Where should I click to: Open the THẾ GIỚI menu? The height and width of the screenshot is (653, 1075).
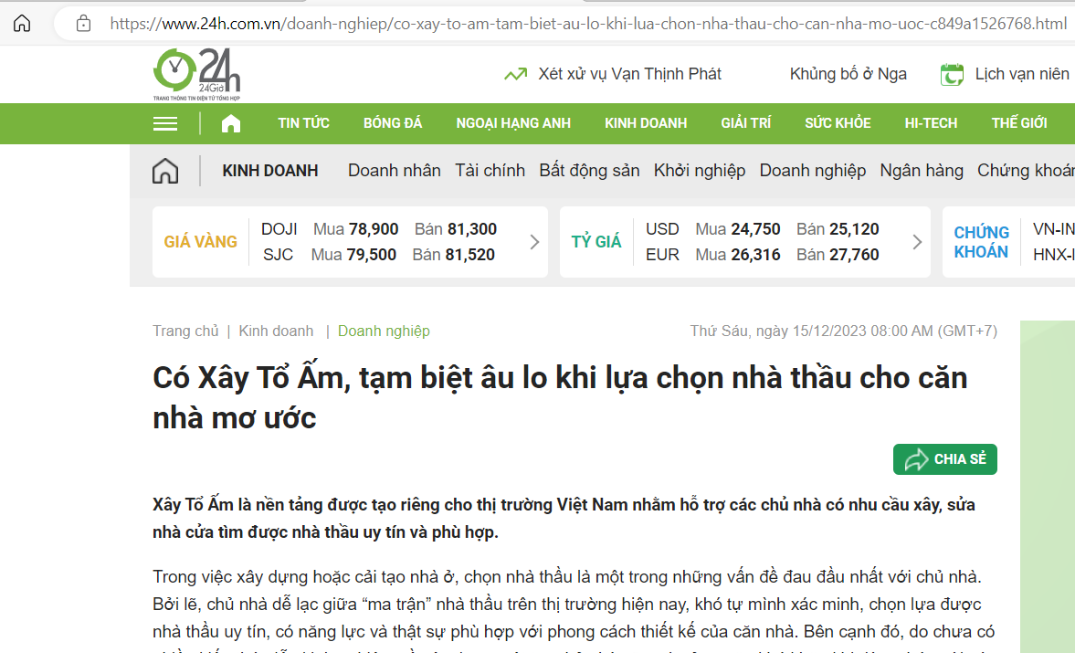pos(1019,123)
